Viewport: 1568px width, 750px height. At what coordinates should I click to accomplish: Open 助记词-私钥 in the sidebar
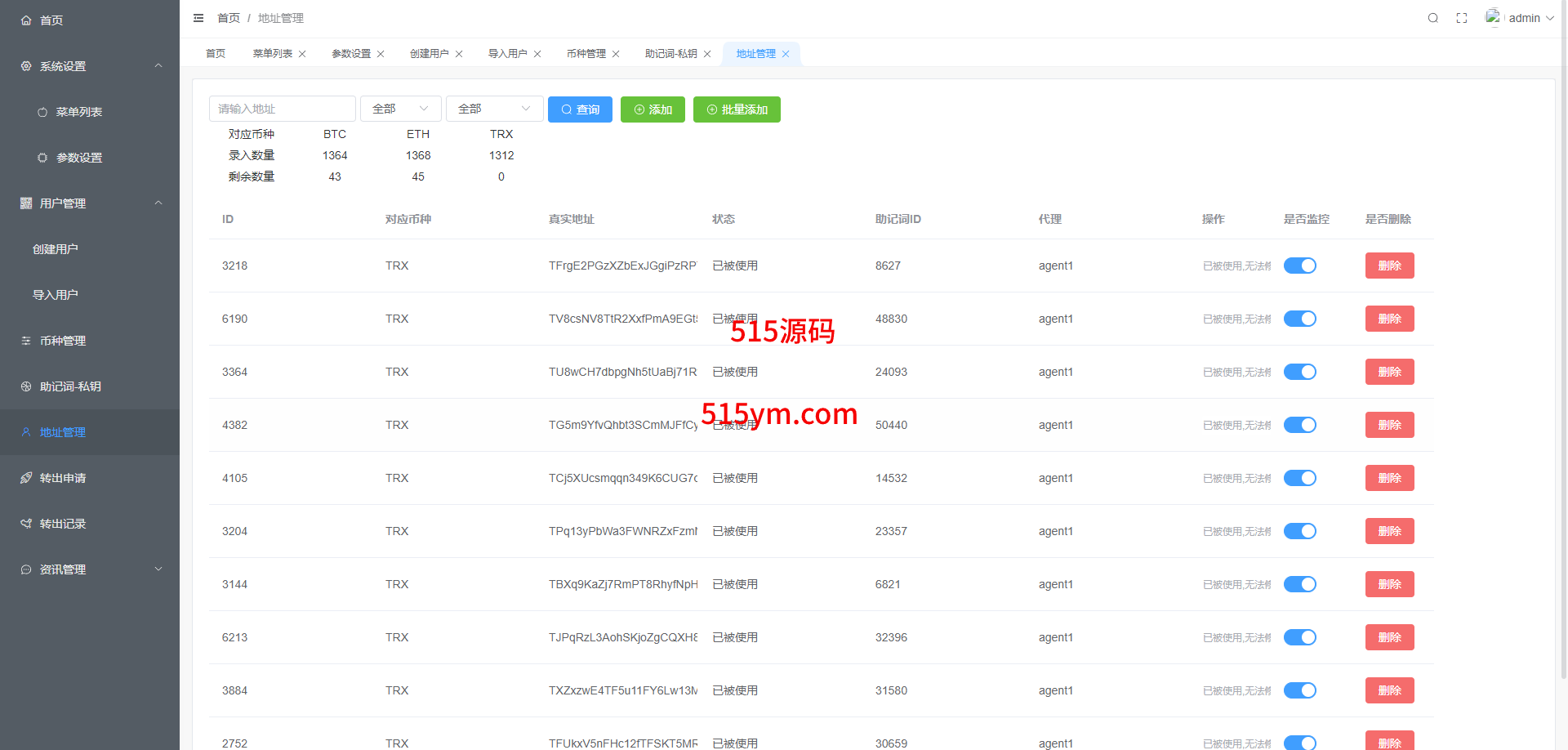point(70,386)
